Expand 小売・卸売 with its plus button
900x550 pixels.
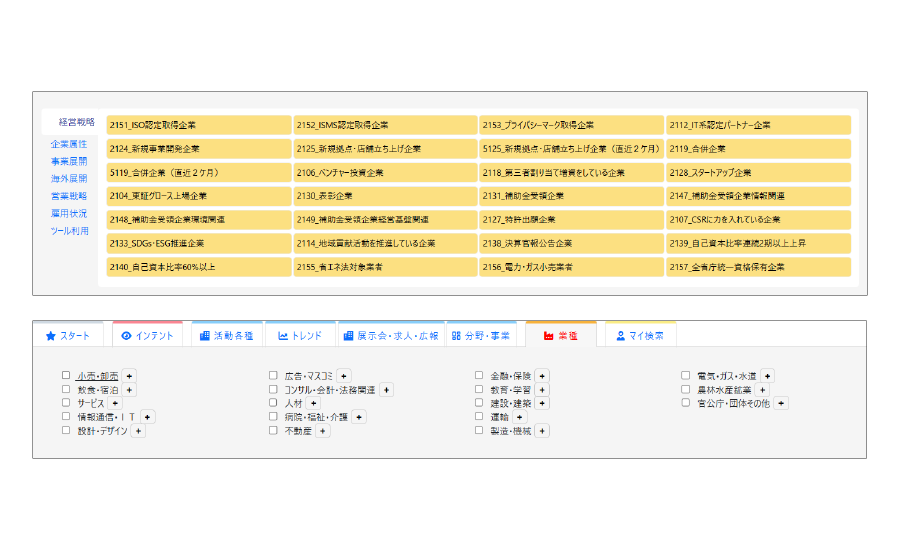pyautogui.click(x=130, y=376)
